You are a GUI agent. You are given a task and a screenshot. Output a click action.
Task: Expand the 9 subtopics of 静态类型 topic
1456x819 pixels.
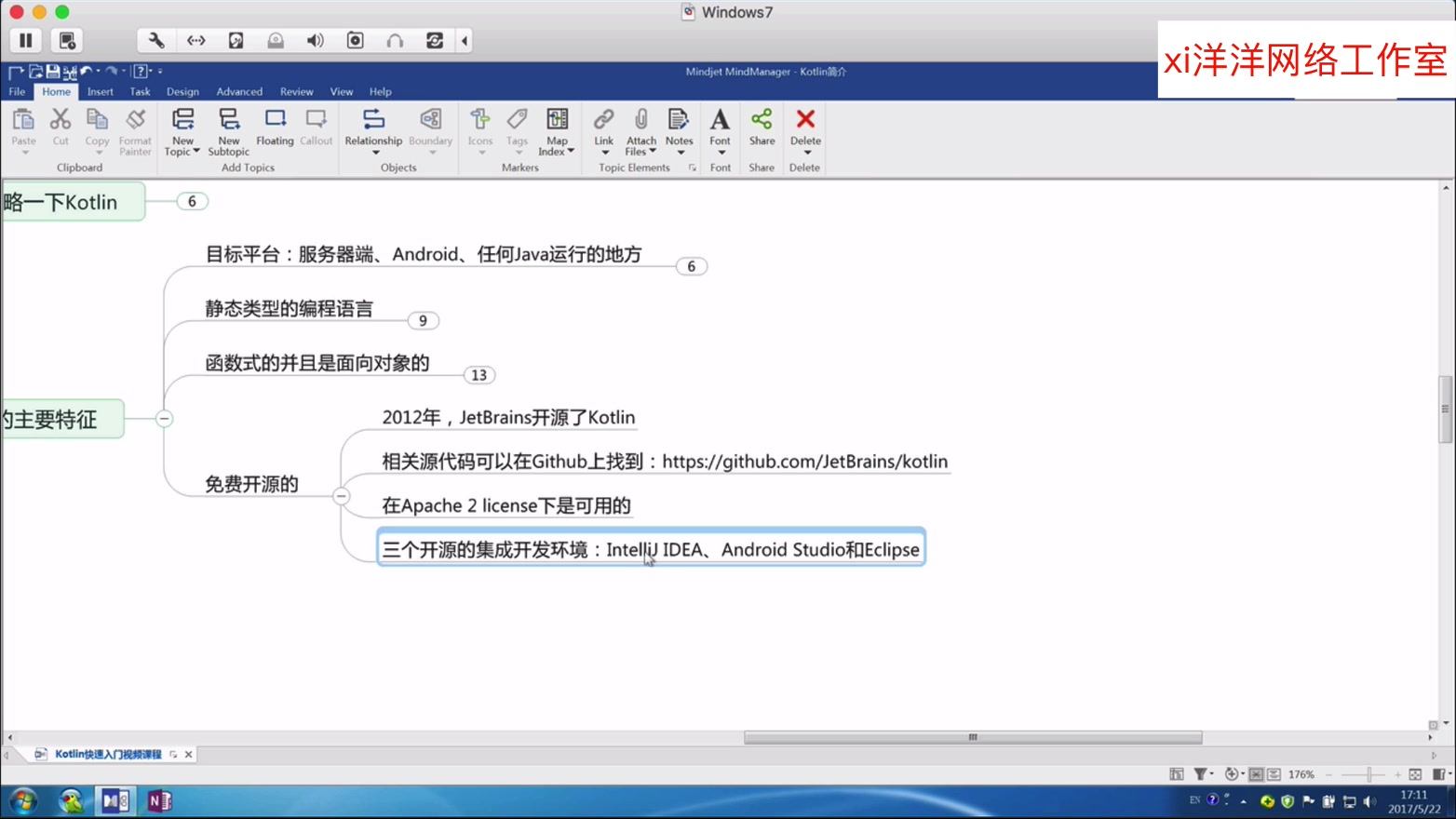423,320
